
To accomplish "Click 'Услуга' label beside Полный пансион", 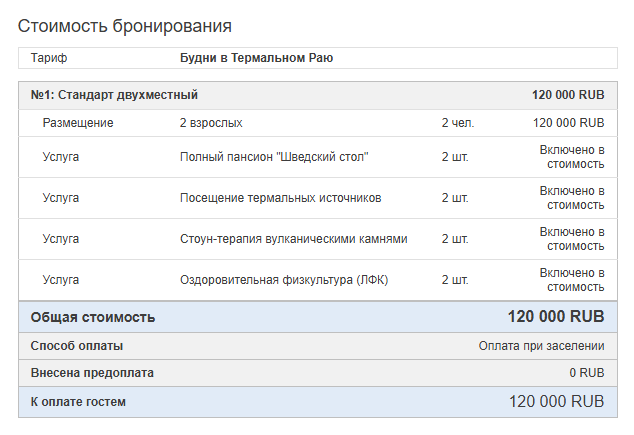I will [x=61, y=157].
